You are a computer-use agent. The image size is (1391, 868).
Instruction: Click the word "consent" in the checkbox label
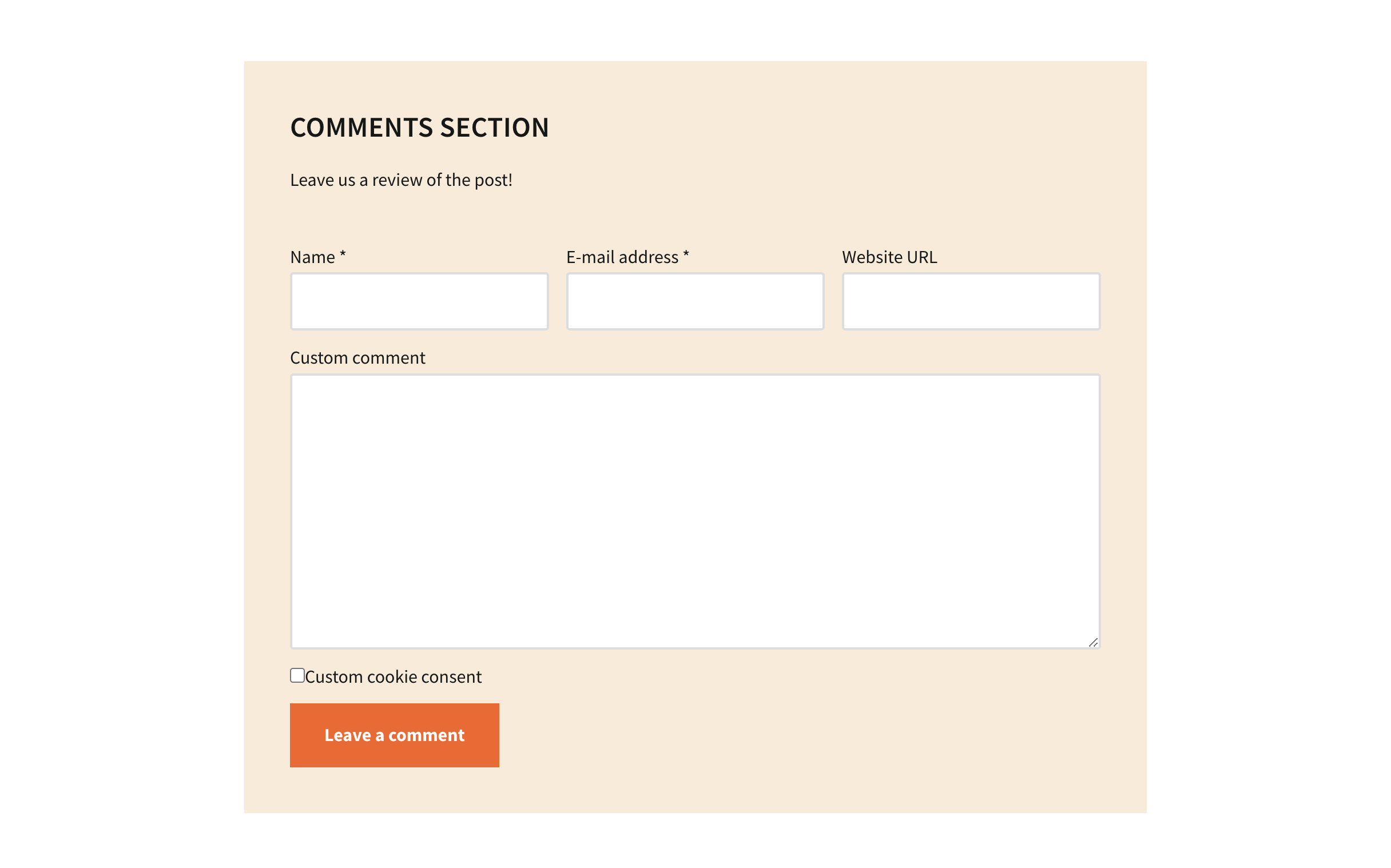[x=451, y=678]
